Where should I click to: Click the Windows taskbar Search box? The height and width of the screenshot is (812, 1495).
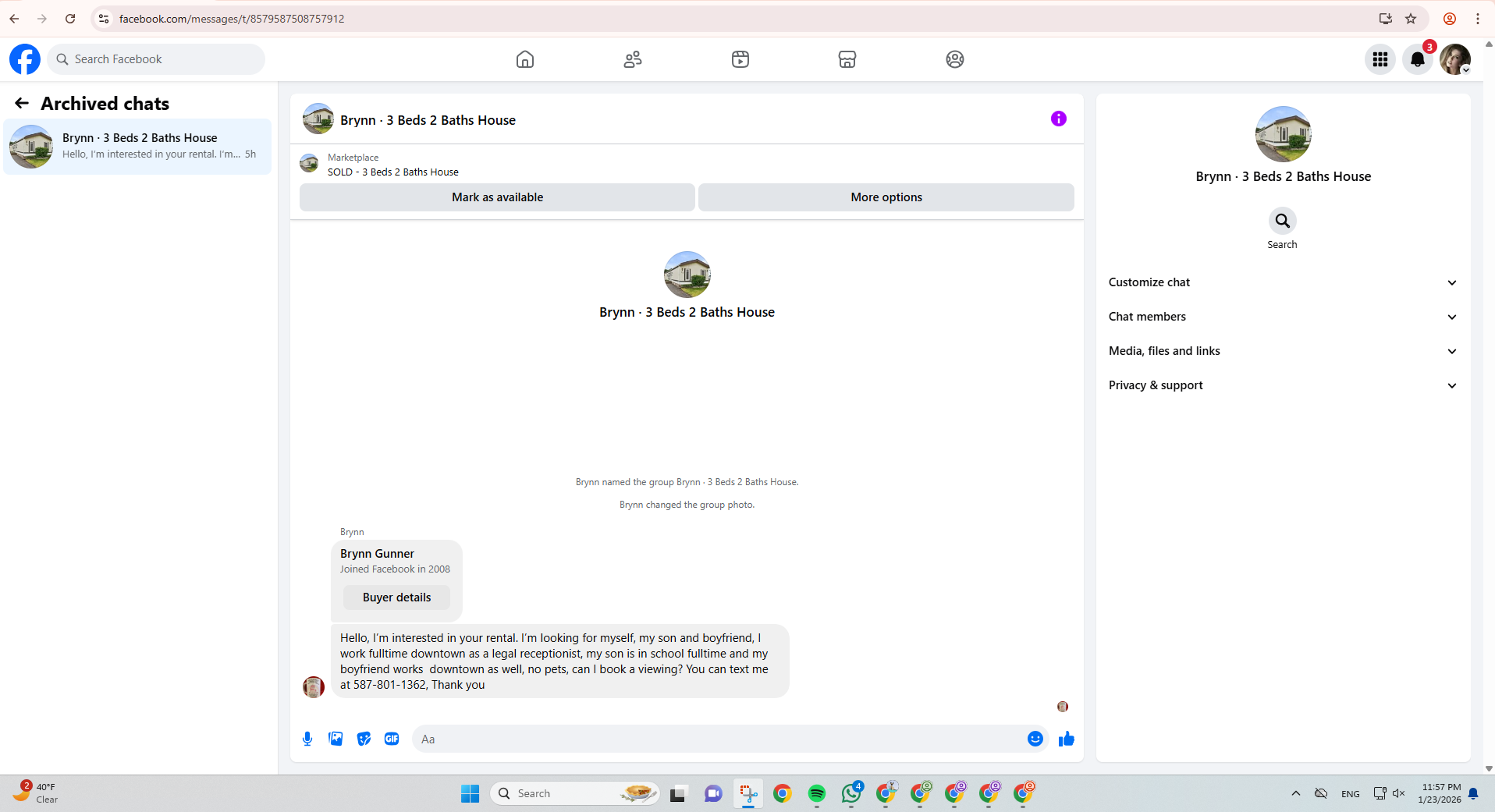click(x=575, y=793)
